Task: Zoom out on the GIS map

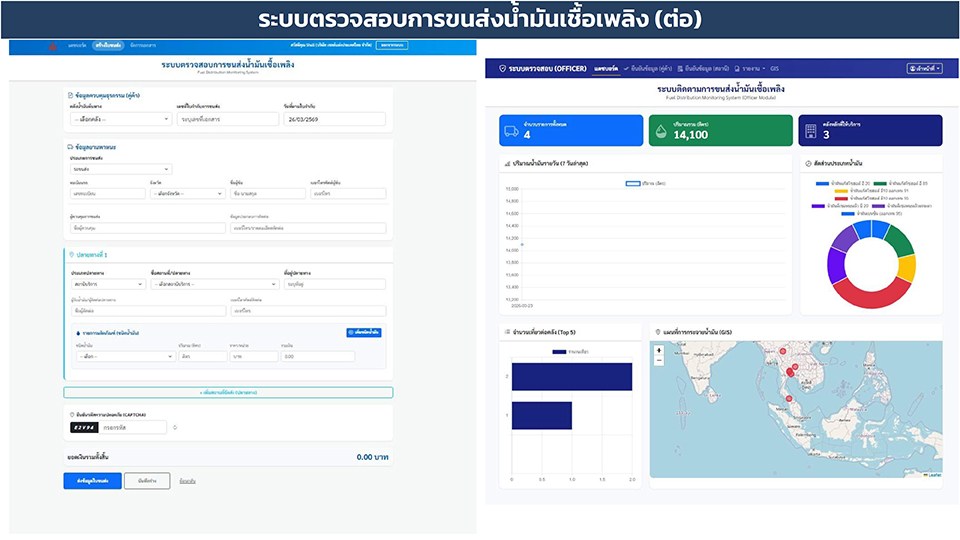Action: click(657, 361)
